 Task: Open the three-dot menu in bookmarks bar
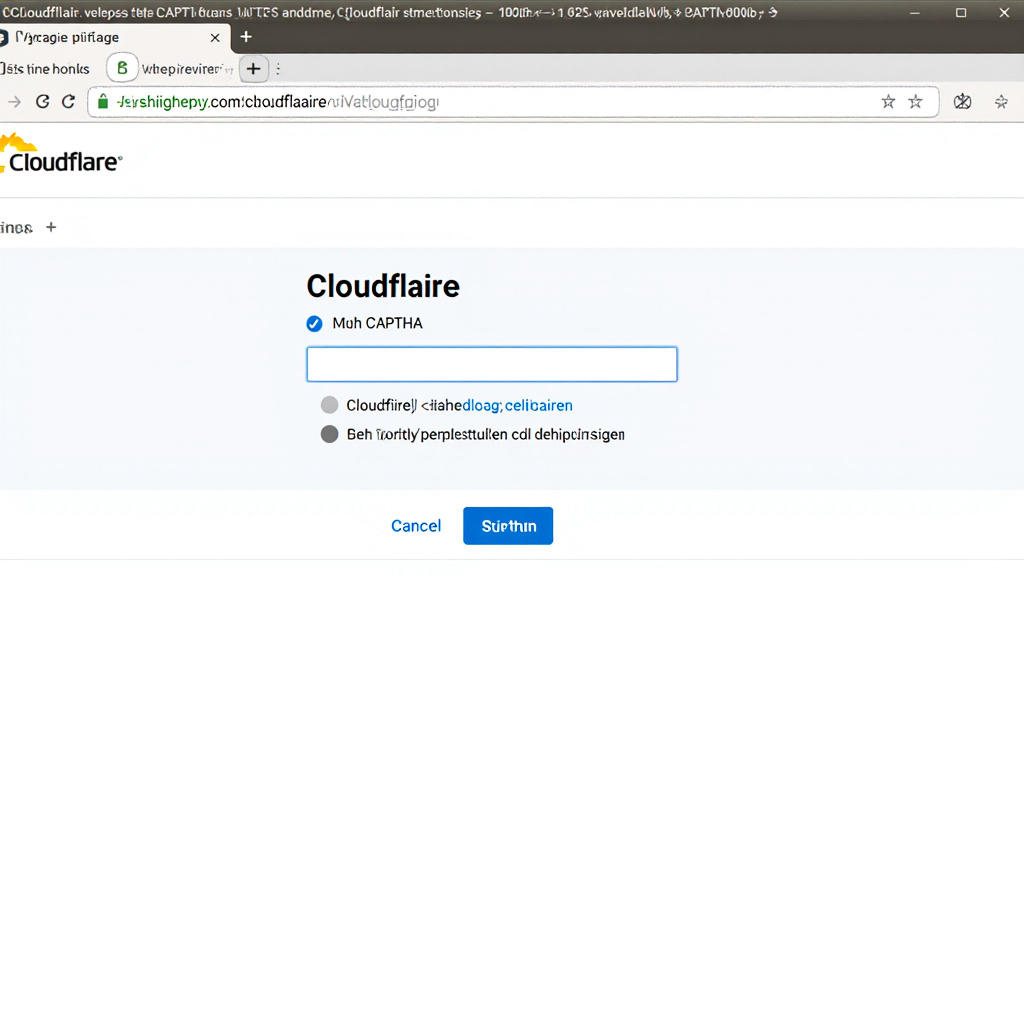[278, 69]
